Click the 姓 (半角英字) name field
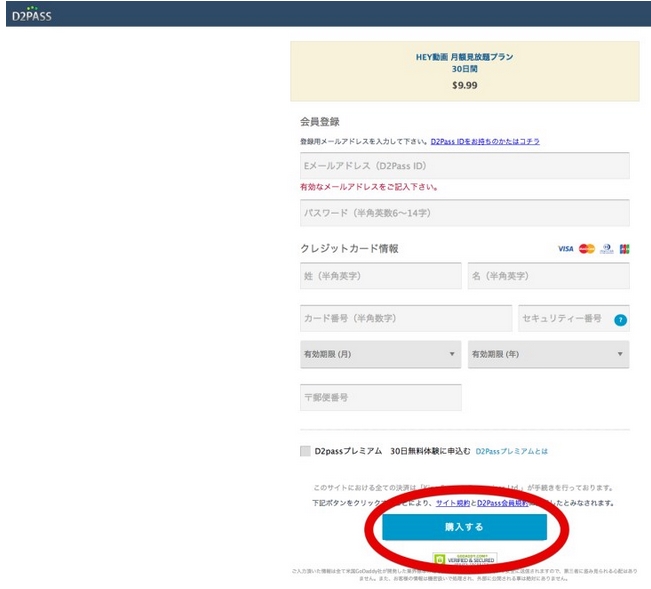Image resolution: width=651 pixels, height=589 pixels. pos(380,276)
